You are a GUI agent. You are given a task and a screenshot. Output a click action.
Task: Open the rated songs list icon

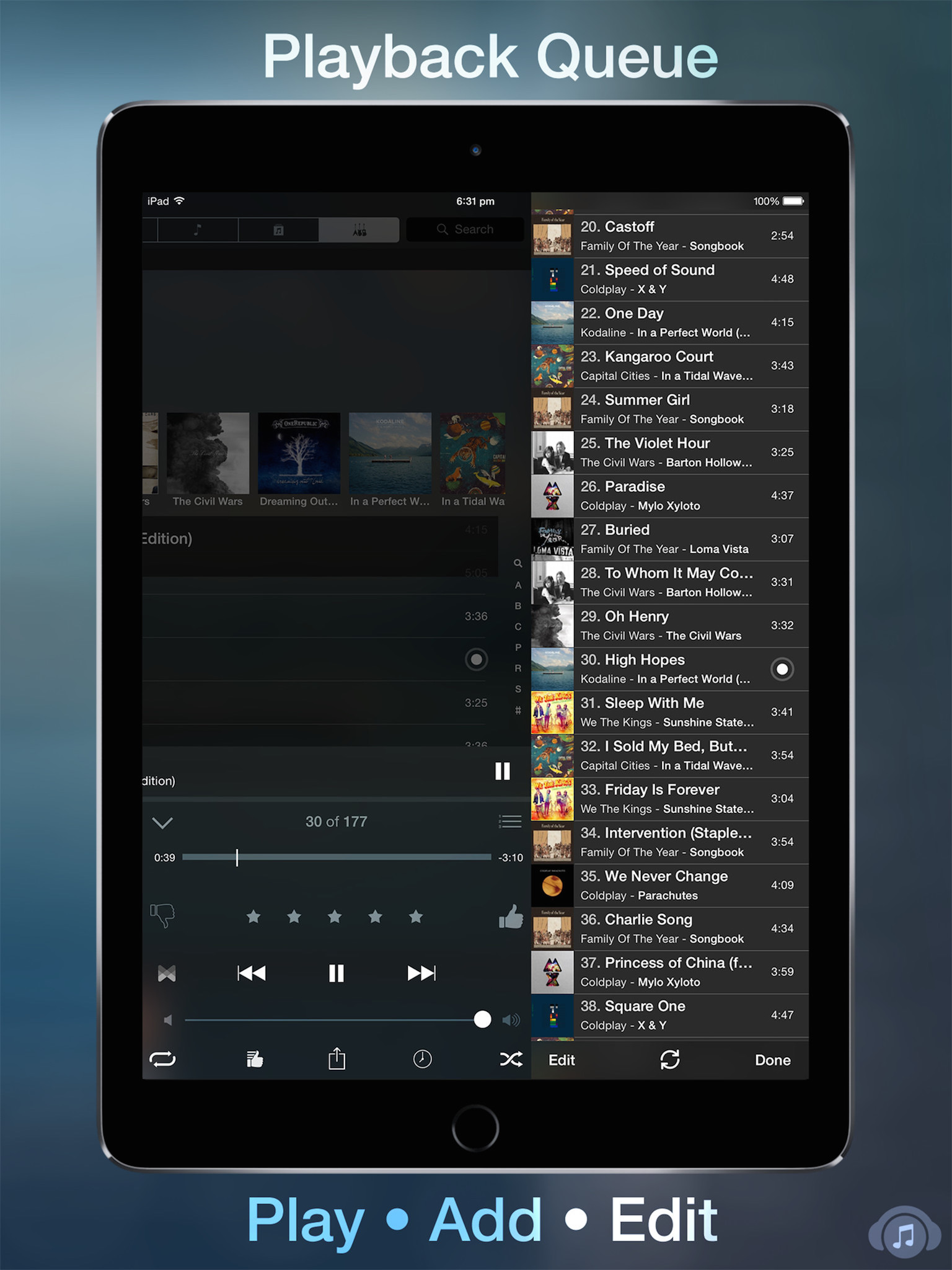(x=255, y=1059)
